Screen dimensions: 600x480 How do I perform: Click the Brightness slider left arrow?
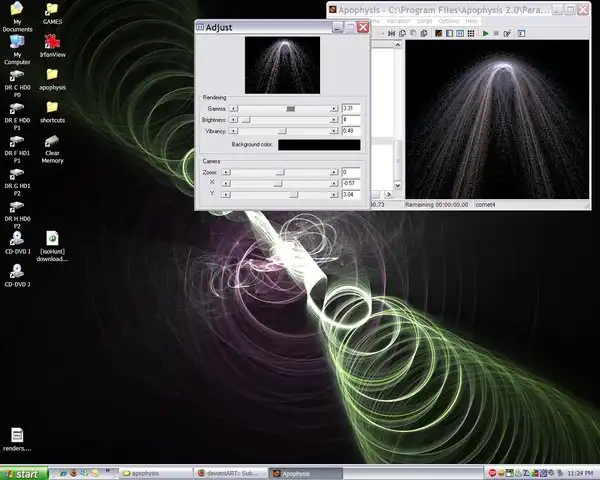tap(233, 119)
